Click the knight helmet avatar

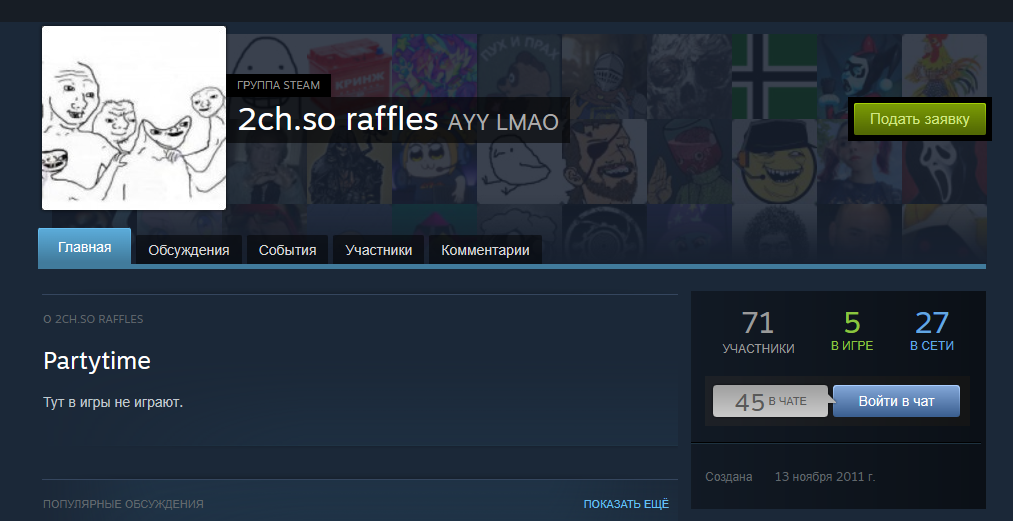pos(604,76)
